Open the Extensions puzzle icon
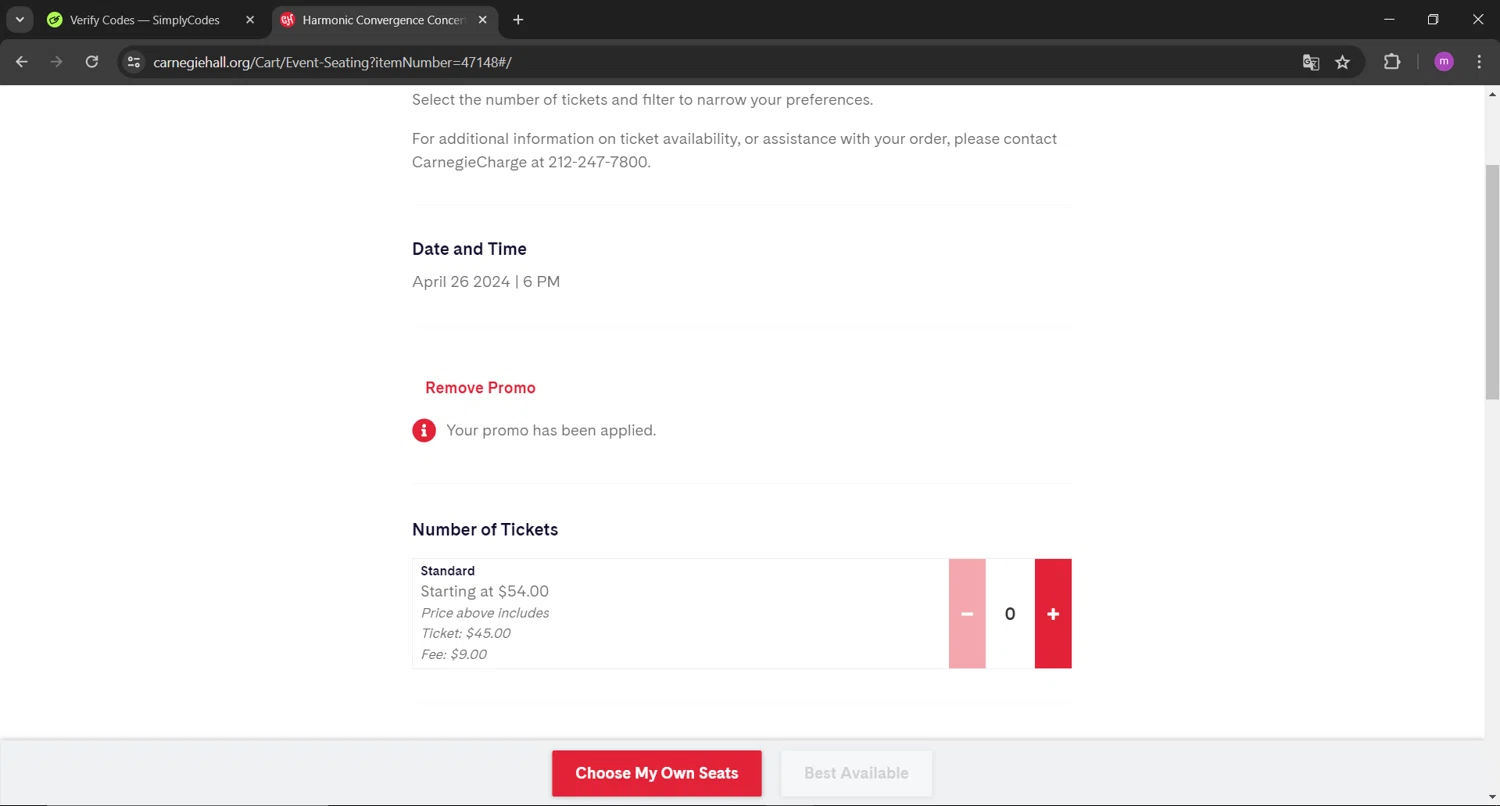Screen dimensions: 1500x806 point(1392,62)
